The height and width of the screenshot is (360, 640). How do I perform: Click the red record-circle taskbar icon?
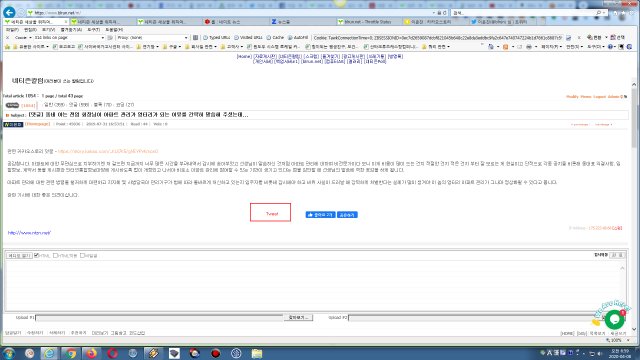pyautogui.click(x=216, y=353)
